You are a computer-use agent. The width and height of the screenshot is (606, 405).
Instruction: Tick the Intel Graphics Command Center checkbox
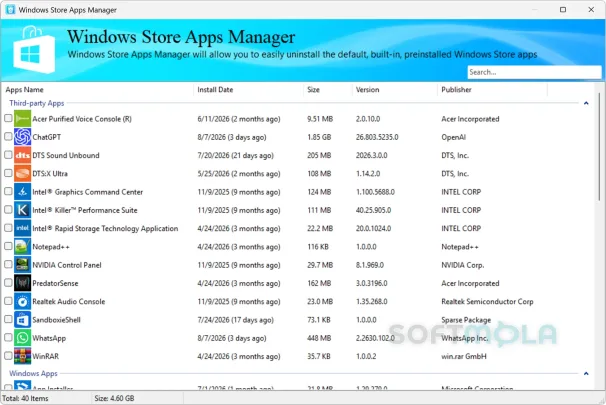click(8, 191)
